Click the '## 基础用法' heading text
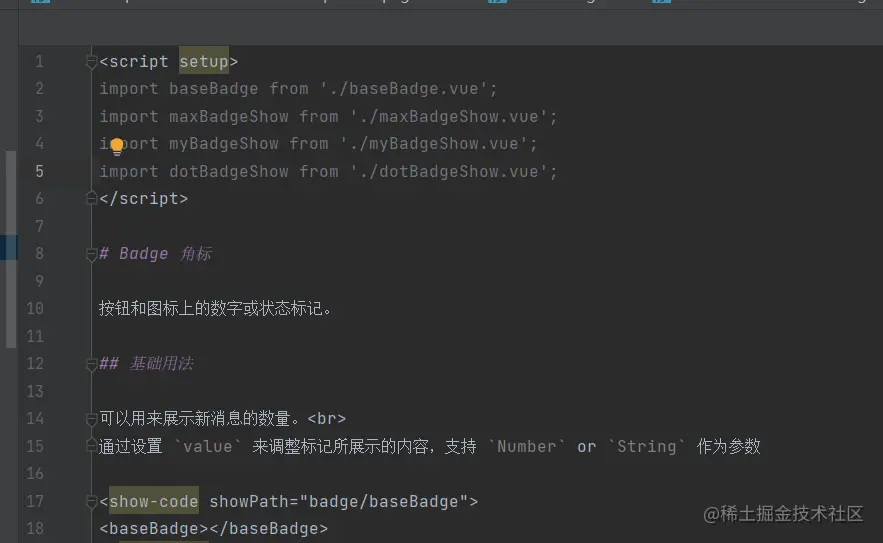The height and width of the screenshot is (543, 883). click(146, 363)
